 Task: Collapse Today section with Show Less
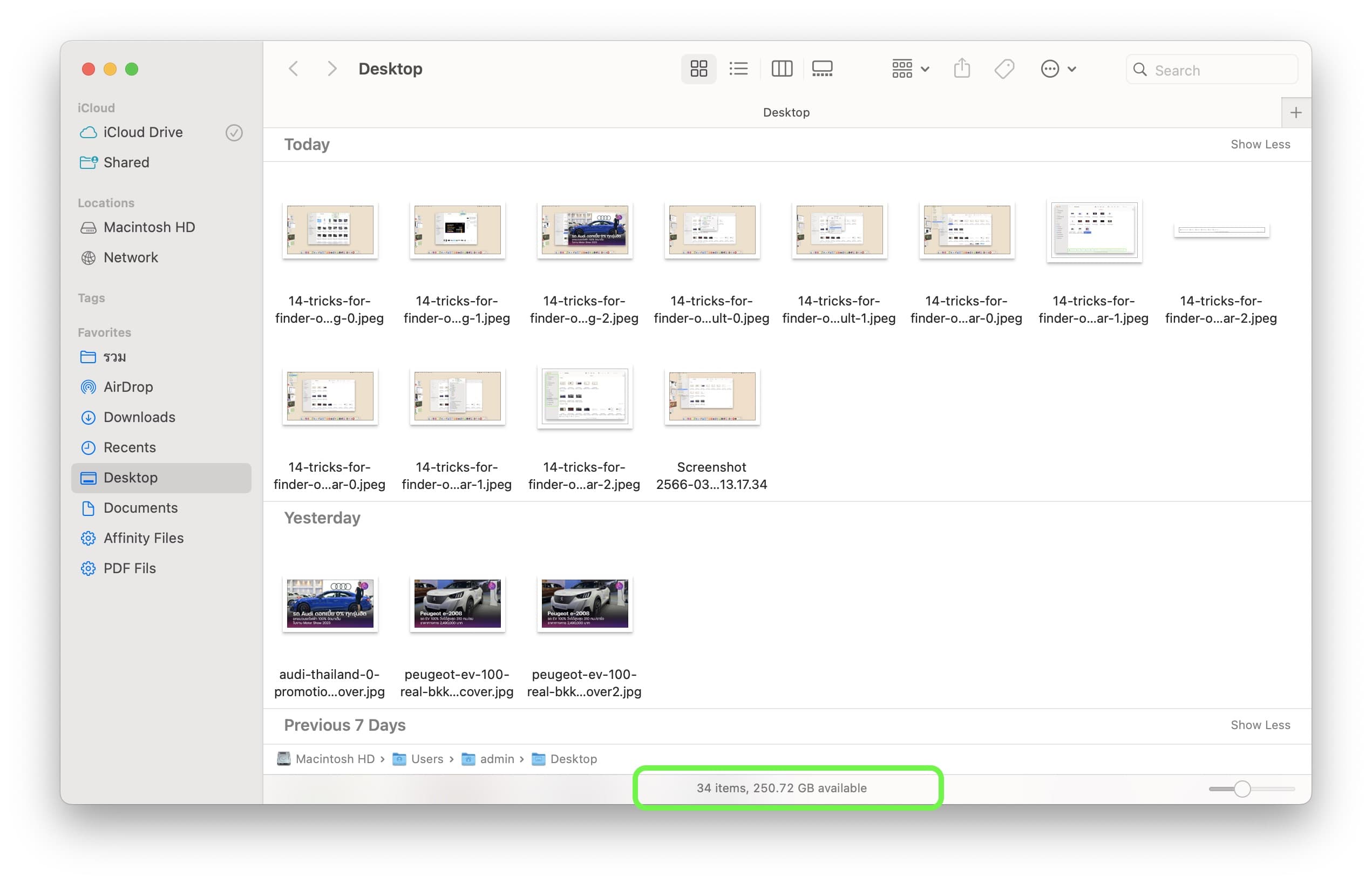coord(1260,145)
